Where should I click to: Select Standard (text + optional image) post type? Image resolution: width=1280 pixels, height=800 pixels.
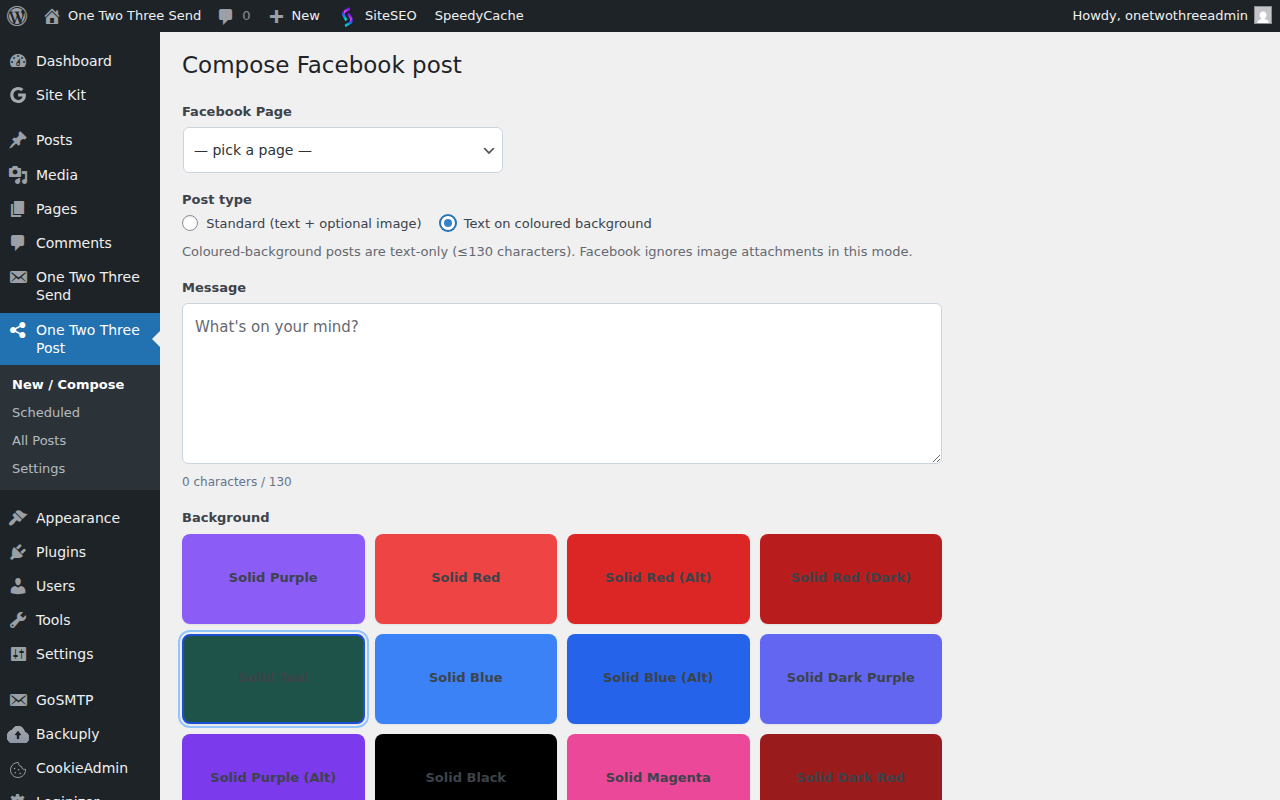click(x=190, y=223)
